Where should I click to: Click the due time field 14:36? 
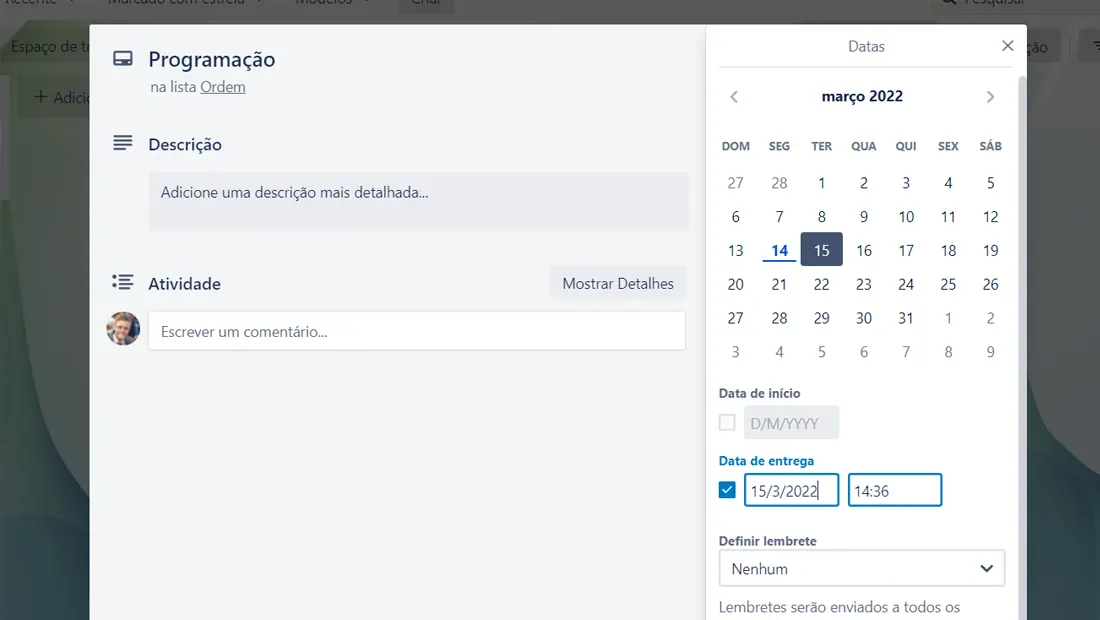pyautogui.click(x=894, y=490)
